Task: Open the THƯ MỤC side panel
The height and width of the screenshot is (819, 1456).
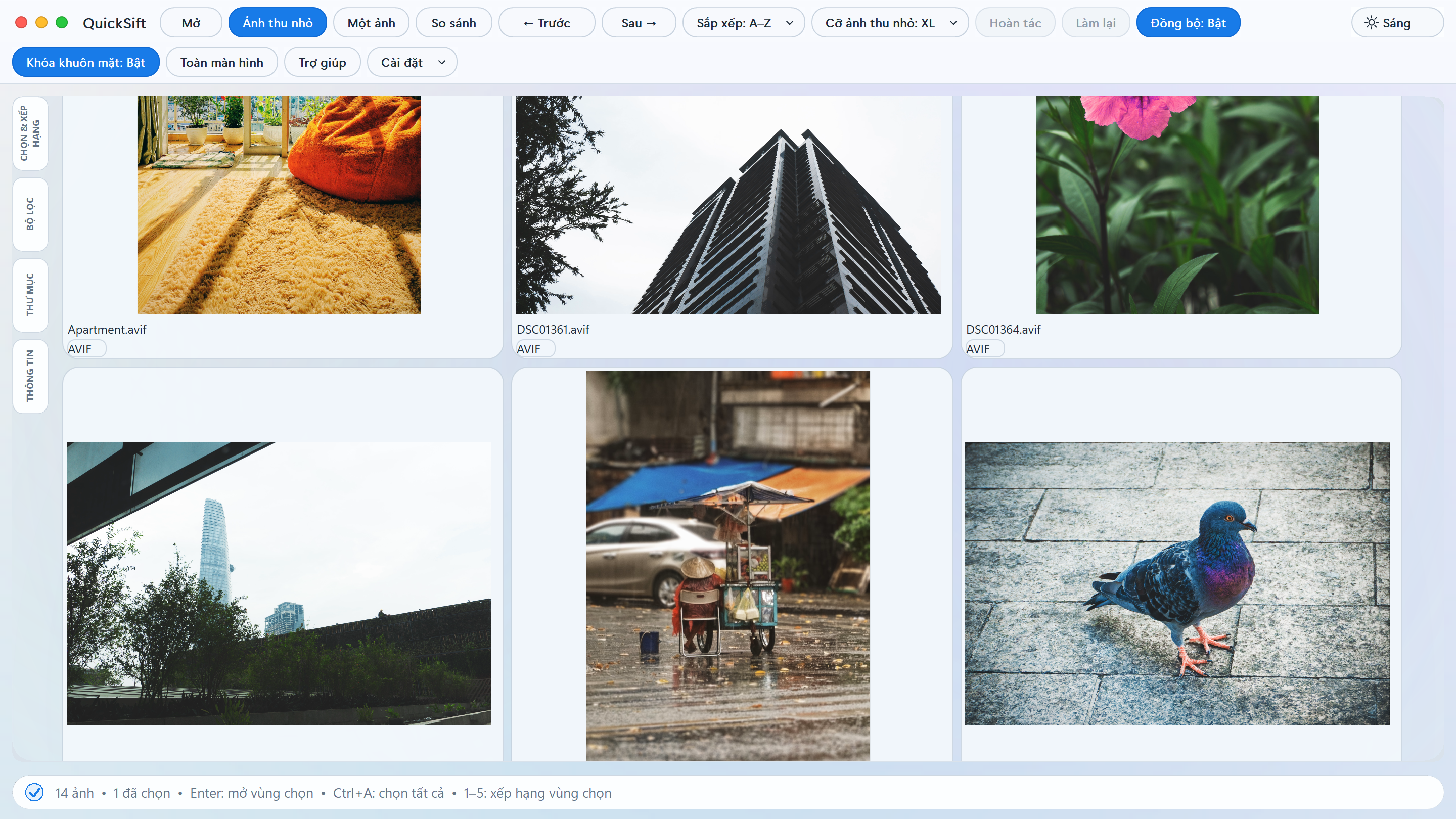Action: pyautogui.click(x=30, y=295)
